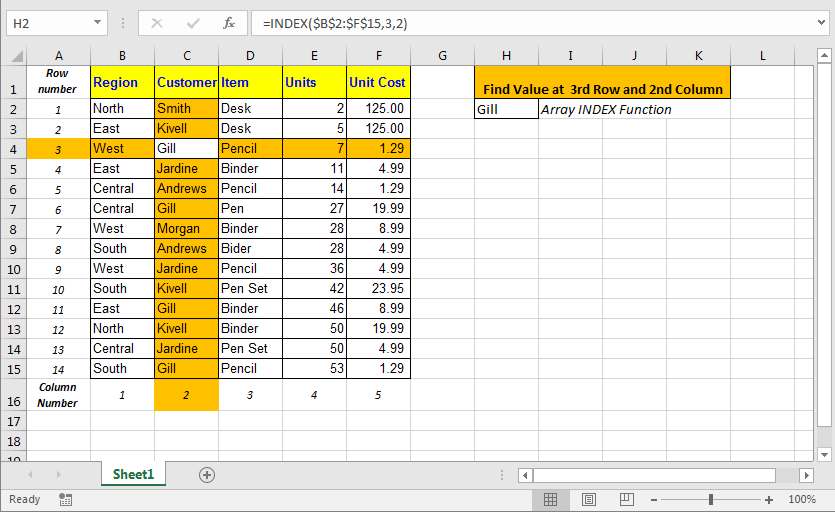
Task: Open the Name Box dropdown
Action: click(97, 23)
